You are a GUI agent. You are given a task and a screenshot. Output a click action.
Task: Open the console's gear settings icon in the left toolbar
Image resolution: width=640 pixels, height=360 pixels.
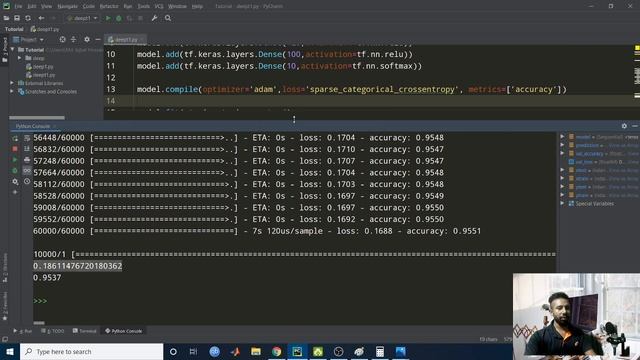(x=15, y=181)
